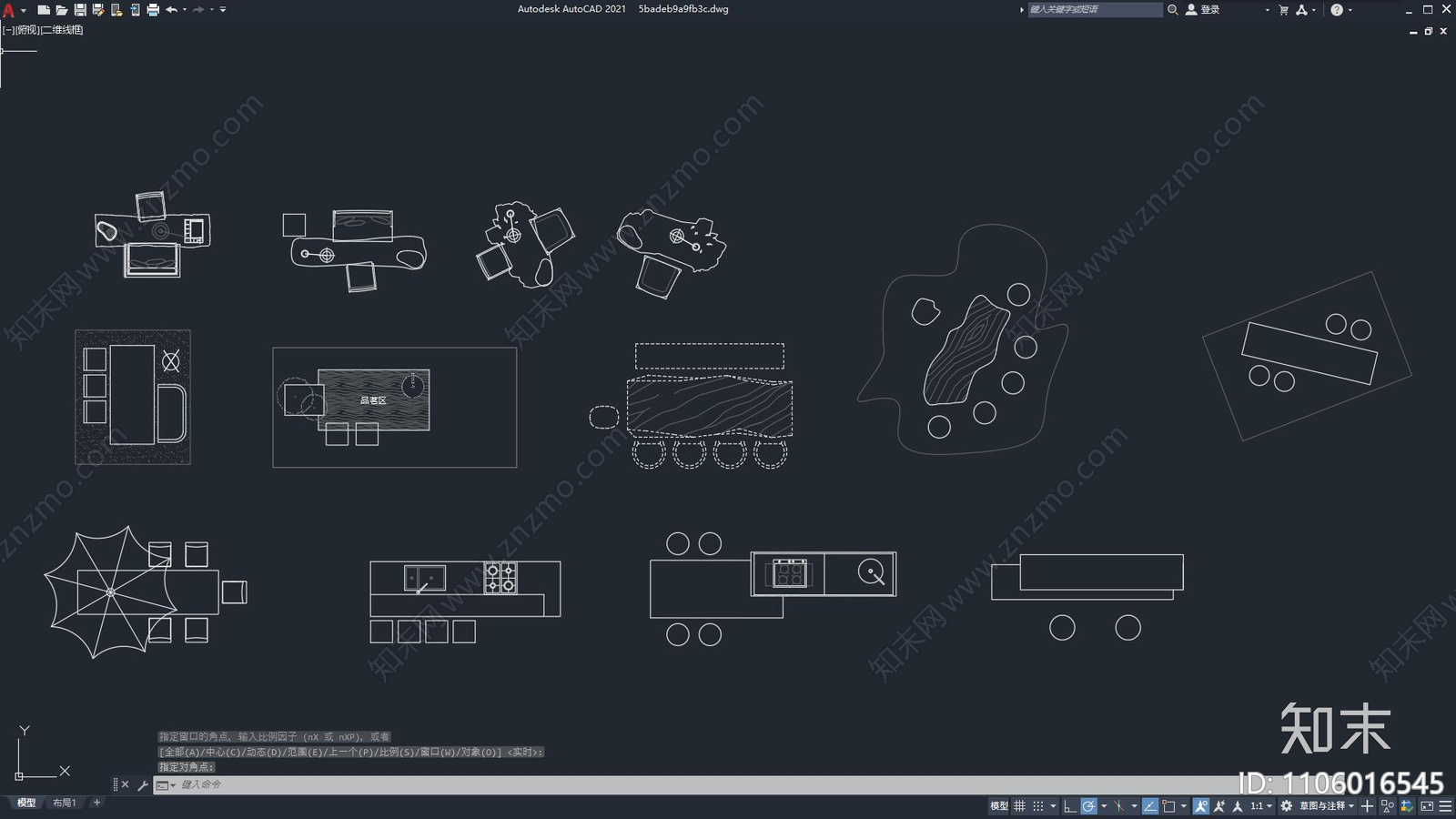Open a file with the Open folder icon

[x=61, y=10]
